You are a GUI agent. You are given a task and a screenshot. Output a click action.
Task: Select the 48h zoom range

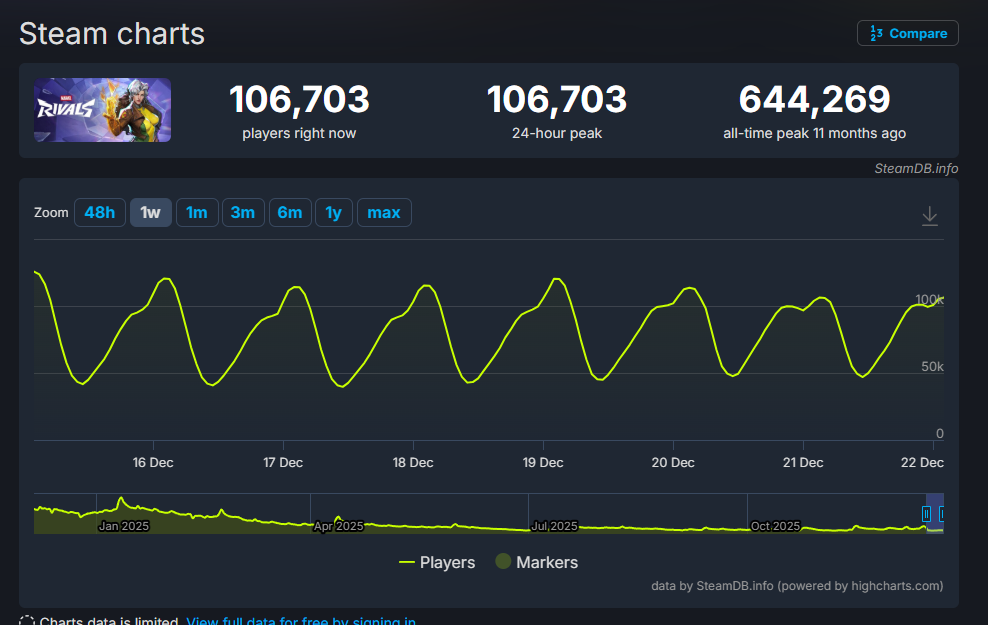pos(100,212)
